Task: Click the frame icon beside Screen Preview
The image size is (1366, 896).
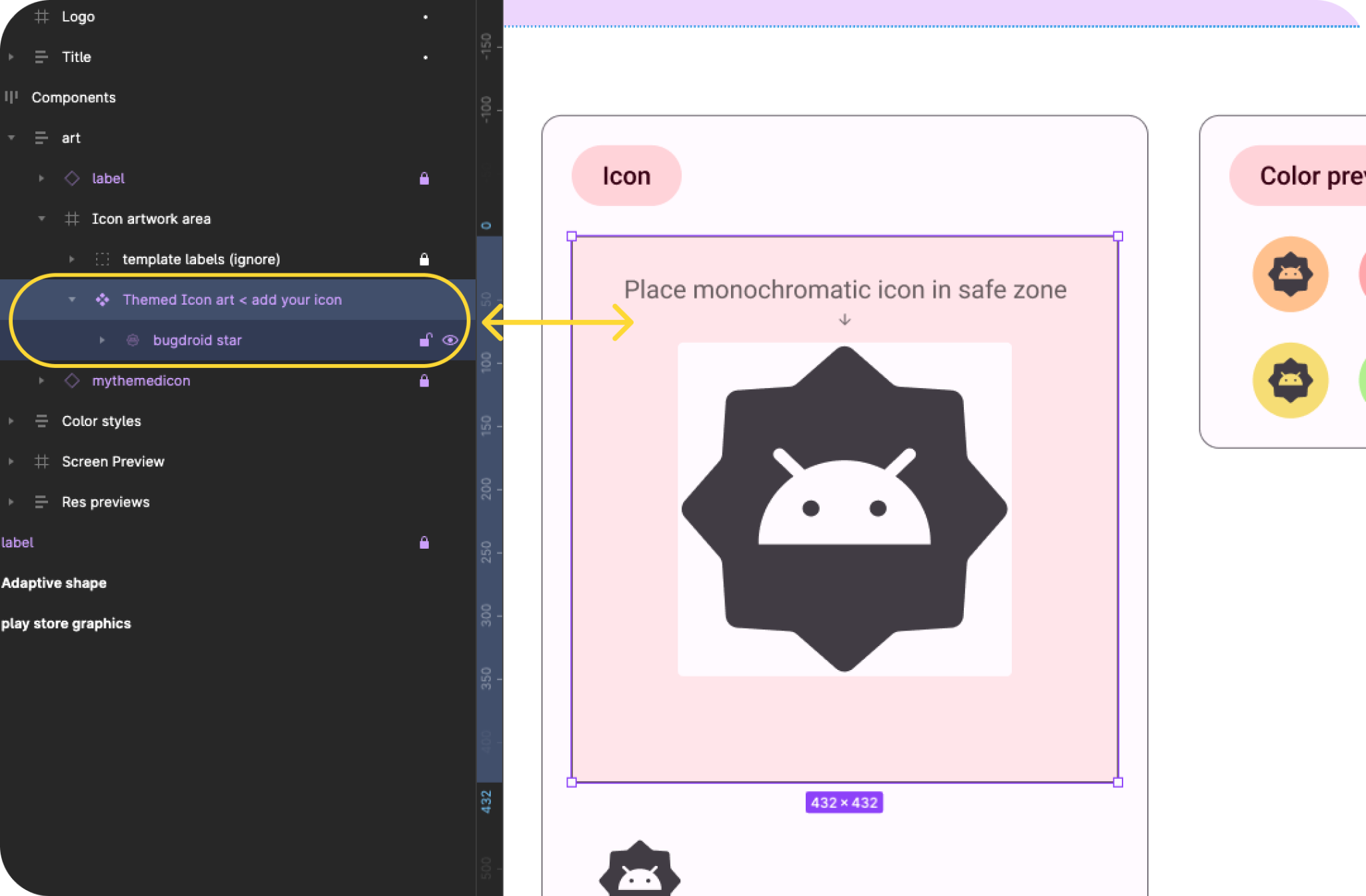Action: click(42, 461)
